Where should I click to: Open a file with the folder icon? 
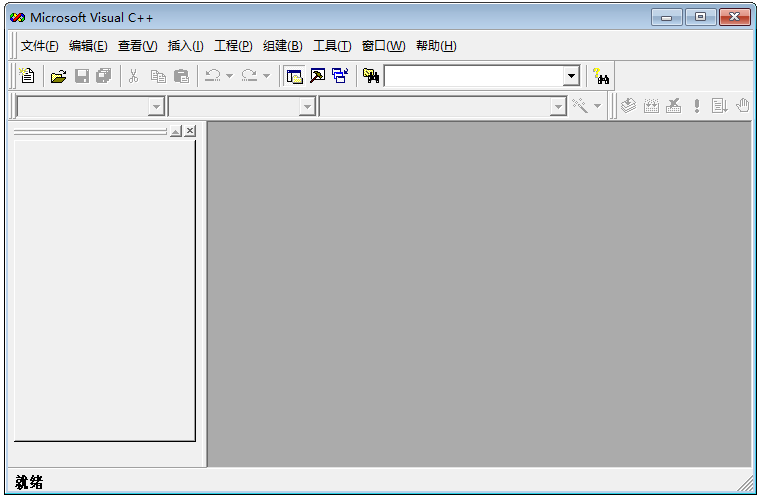coord(58,76)
